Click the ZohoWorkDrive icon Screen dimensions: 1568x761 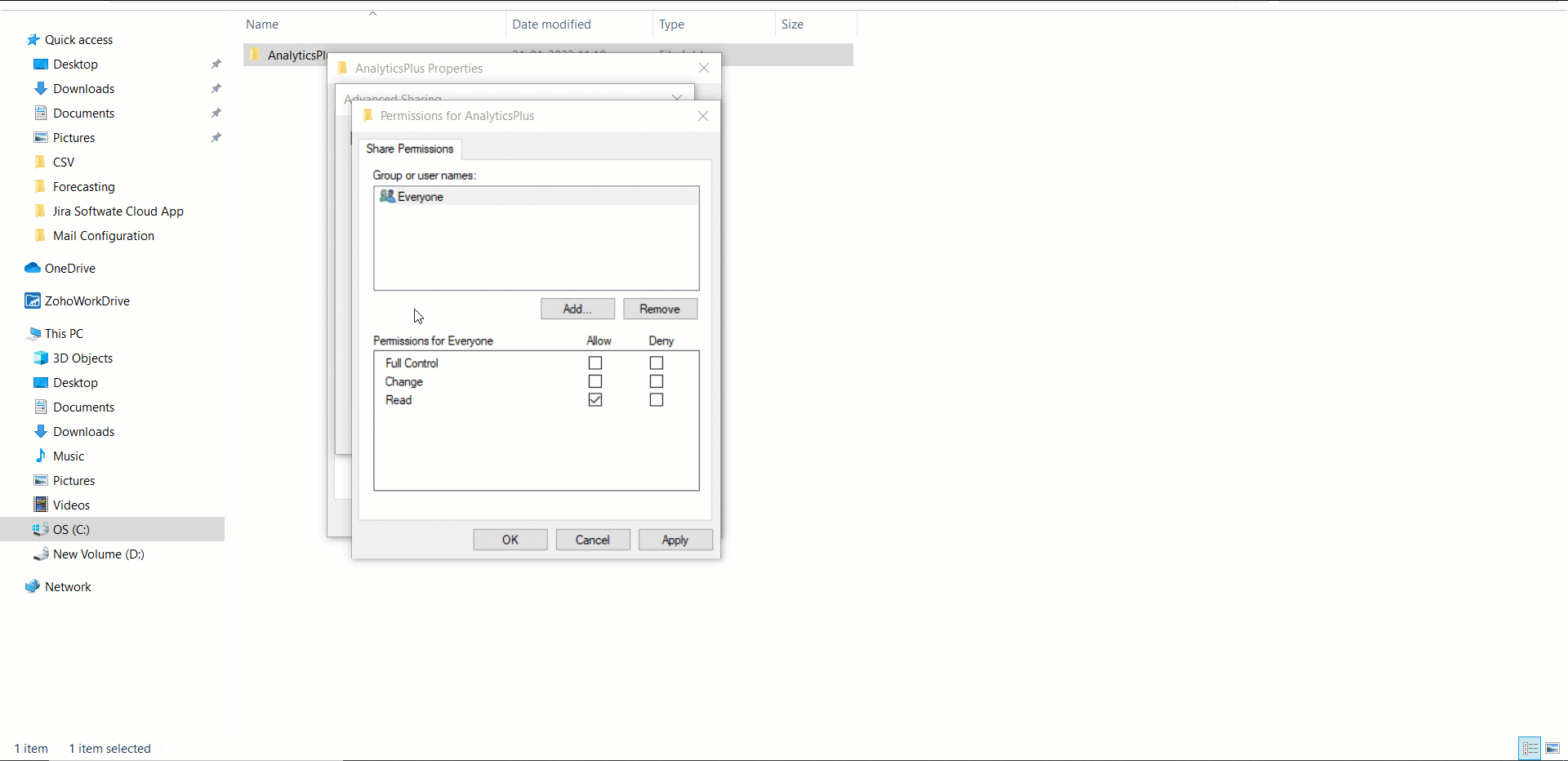pyautogui.click(x=33, y=300)
